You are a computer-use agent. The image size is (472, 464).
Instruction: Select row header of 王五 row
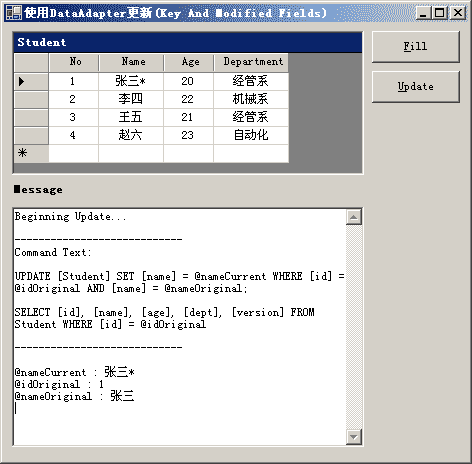(31, 117)
